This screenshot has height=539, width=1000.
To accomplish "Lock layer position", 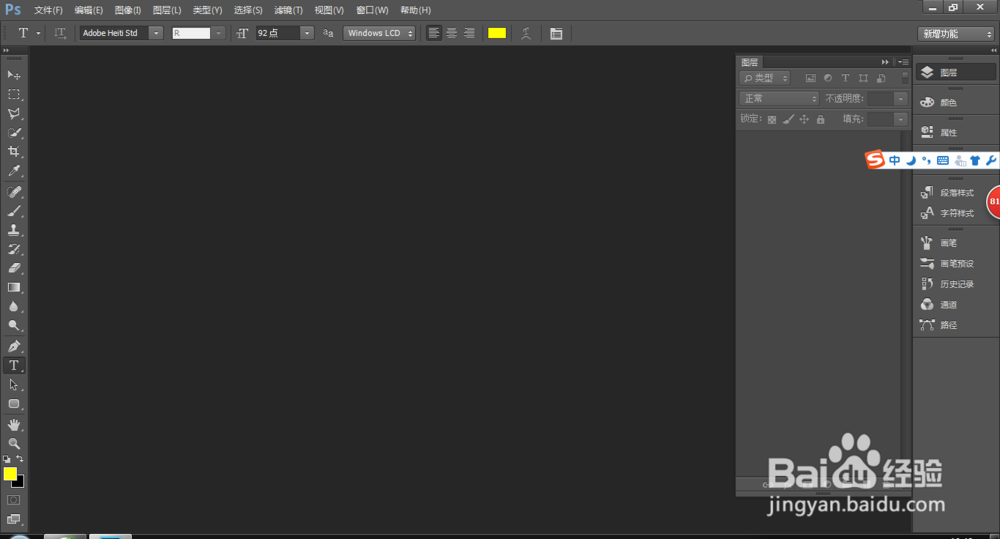I will coord(804,119).
